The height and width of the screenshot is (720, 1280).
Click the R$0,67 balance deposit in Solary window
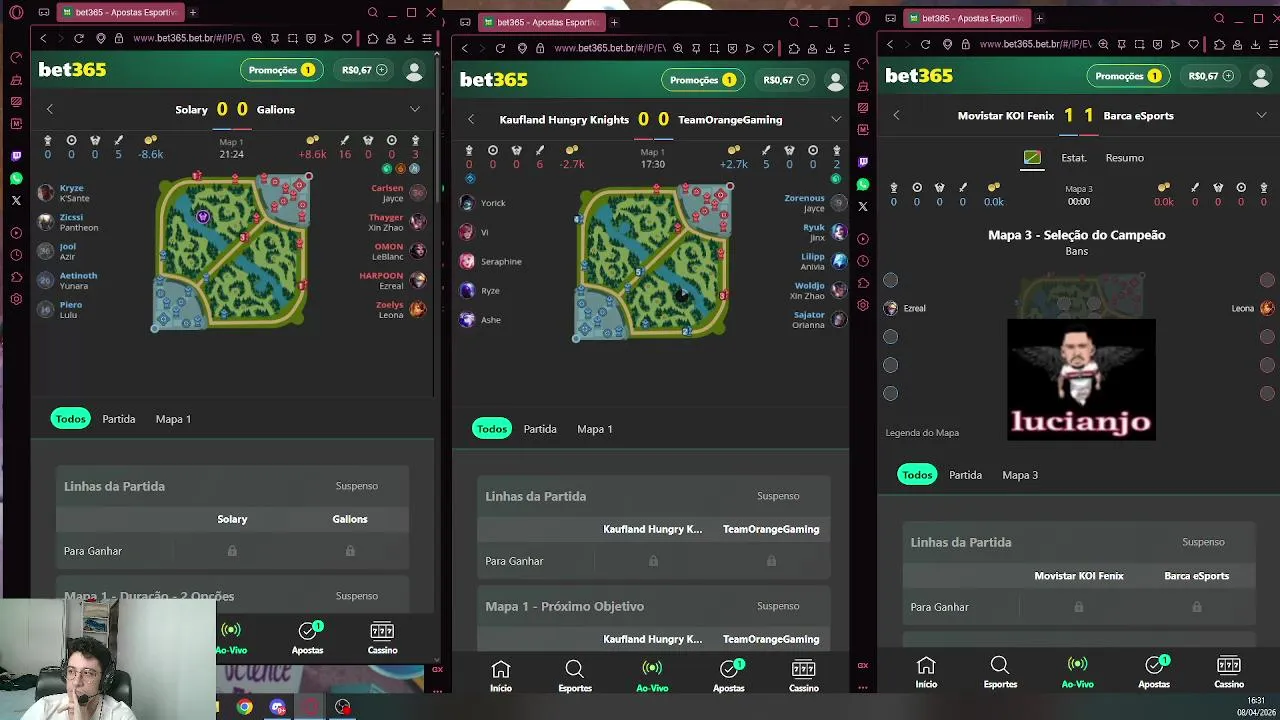[364, 70]
